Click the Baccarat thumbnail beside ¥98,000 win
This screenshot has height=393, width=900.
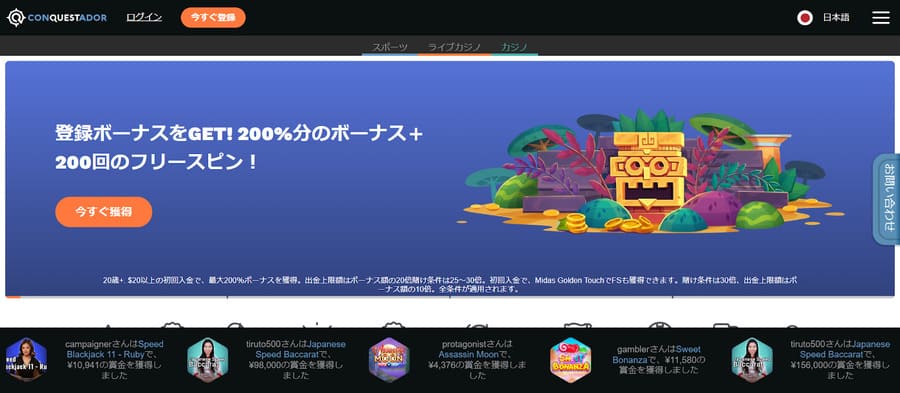[208, 360]
